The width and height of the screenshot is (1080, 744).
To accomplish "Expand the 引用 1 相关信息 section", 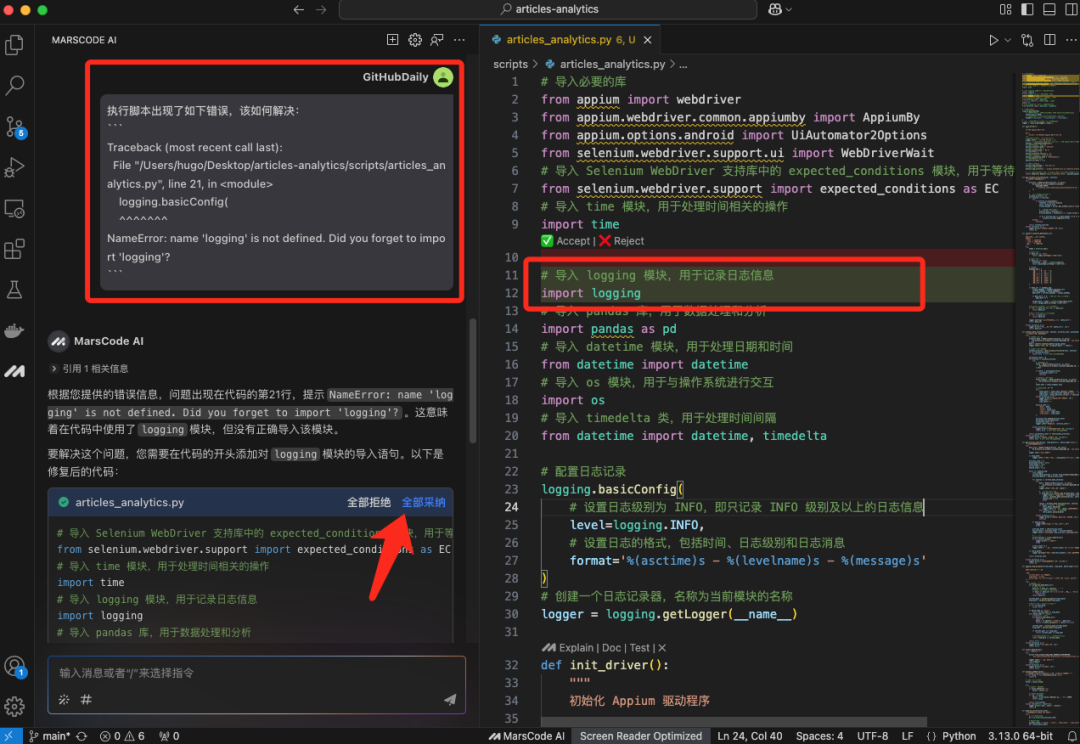I will click(89, 369).
